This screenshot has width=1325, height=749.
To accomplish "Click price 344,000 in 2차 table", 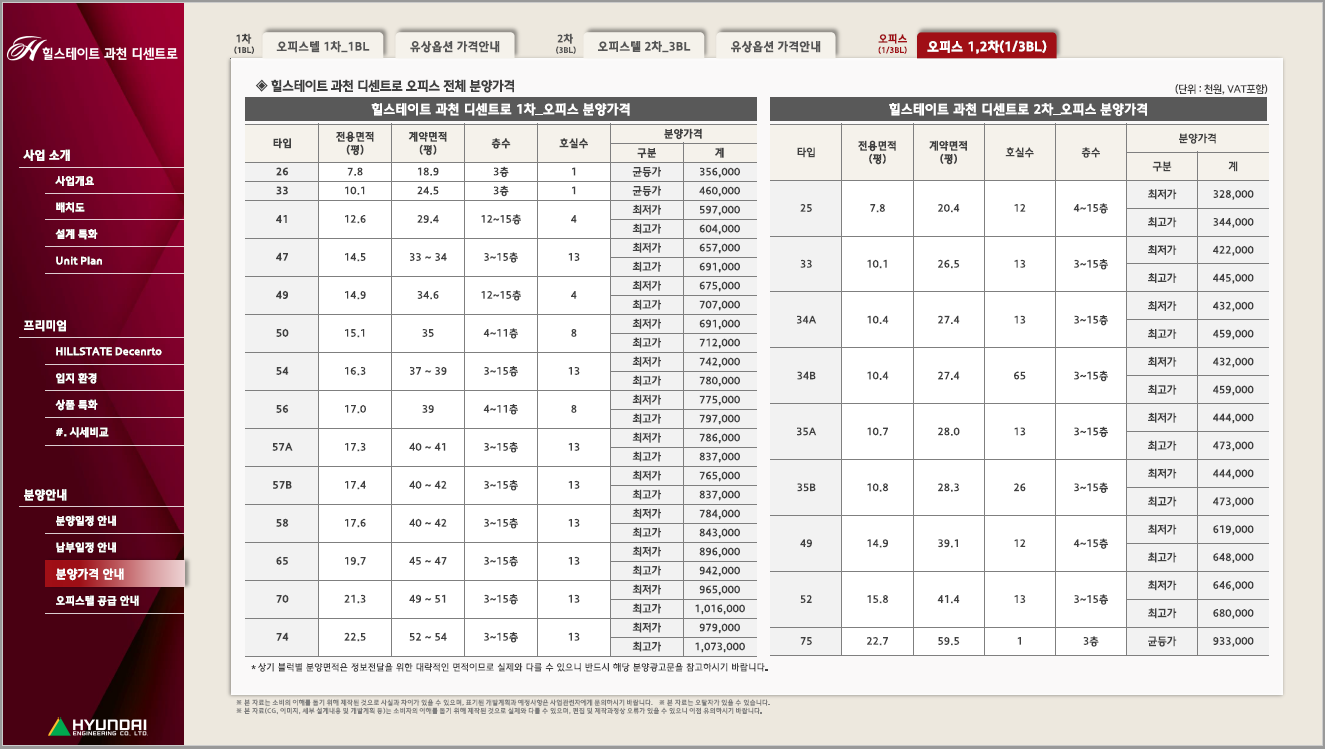I will coord(1232,222).
